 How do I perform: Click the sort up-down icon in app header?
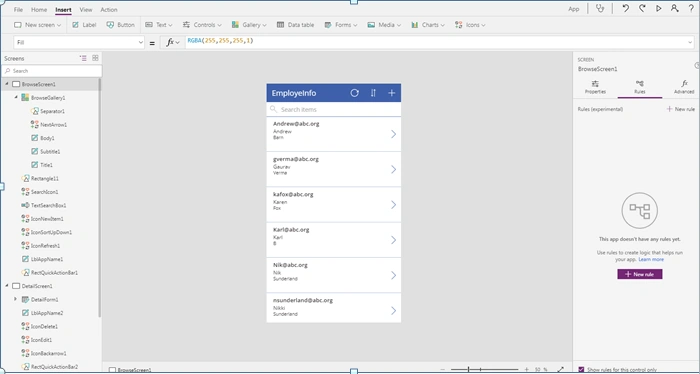pyautogui.click(x=373, y=93)
